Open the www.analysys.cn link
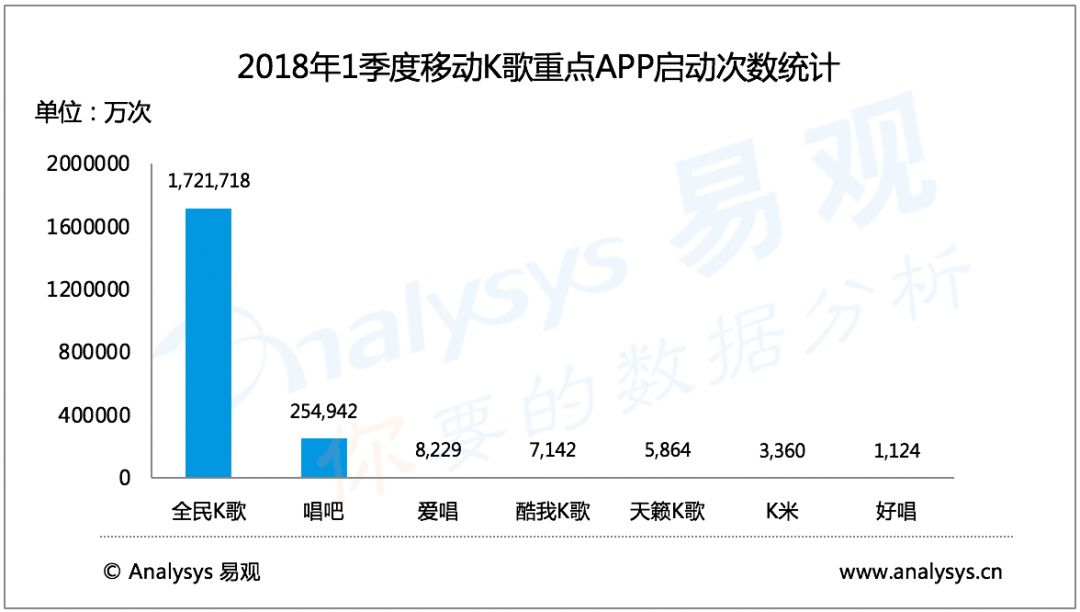 pos(920,572)
